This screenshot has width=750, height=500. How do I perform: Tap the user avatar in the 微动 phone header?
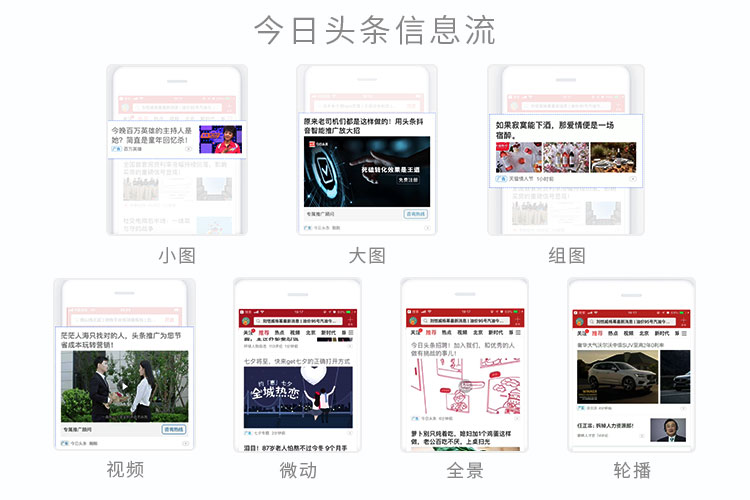coord(246,321)
